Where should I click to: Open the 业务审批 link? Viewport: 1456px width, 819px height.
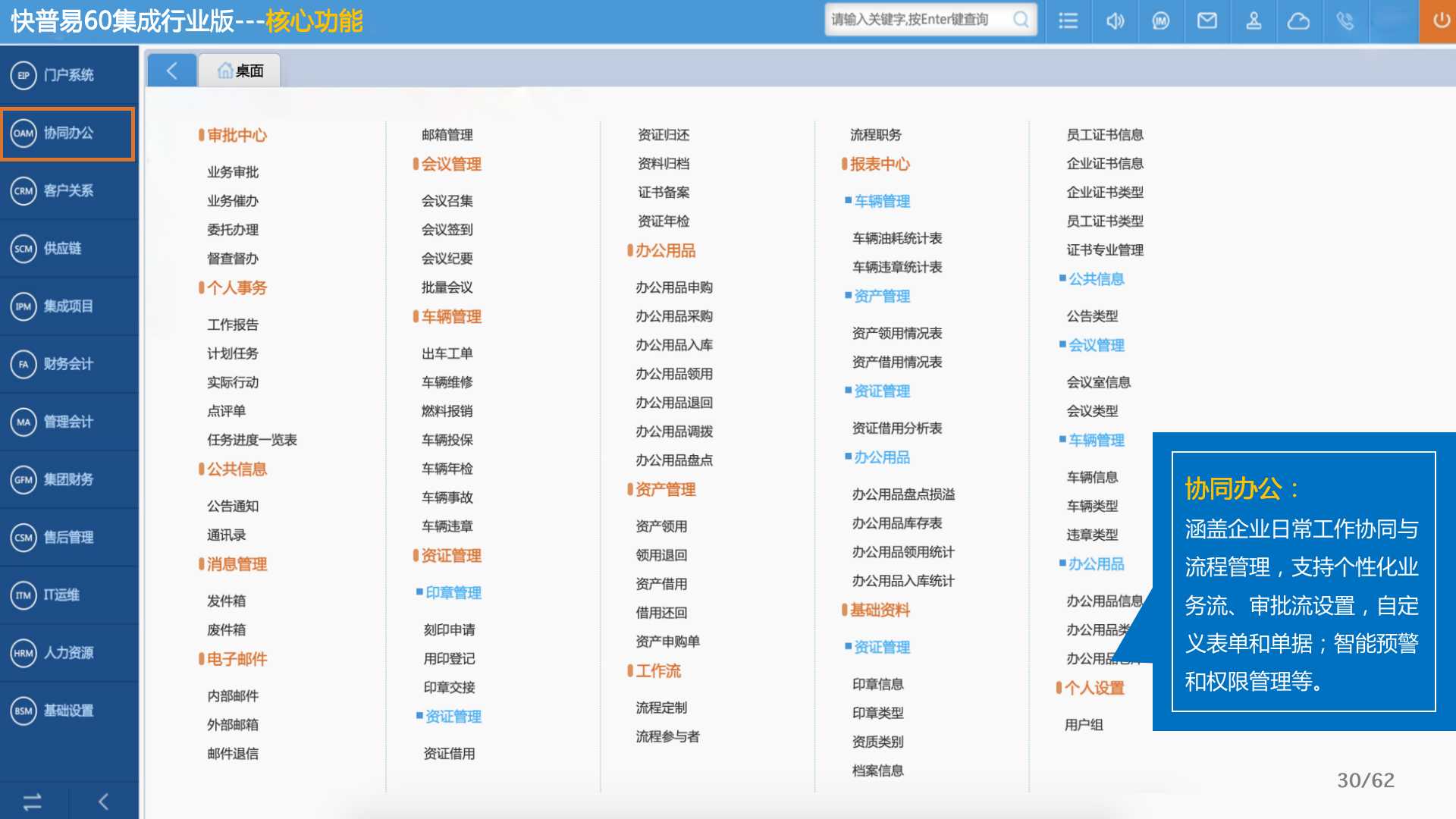point(233,172)
